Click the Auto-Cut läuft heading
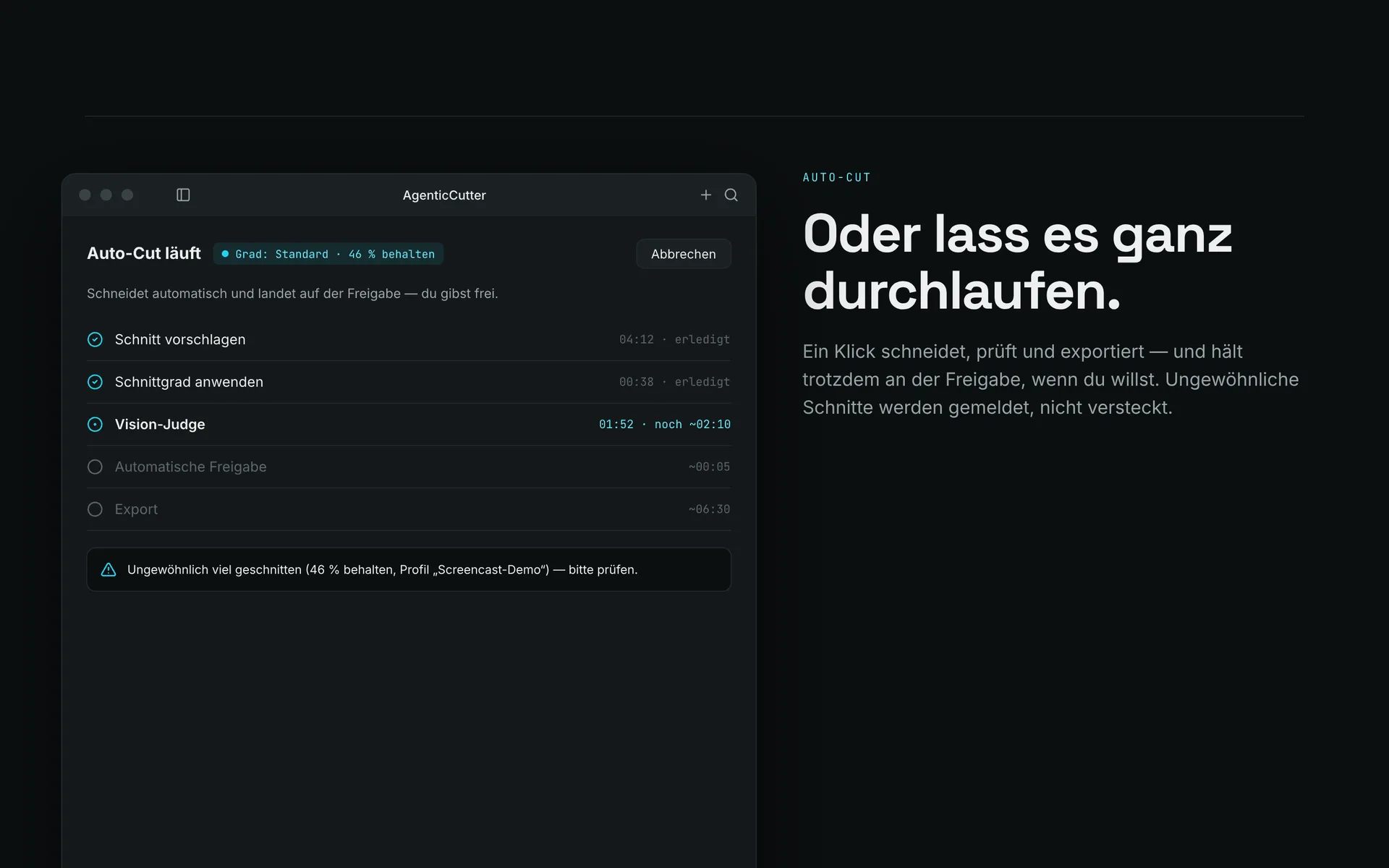1389x868 pixels. click(x=144, y=253)
